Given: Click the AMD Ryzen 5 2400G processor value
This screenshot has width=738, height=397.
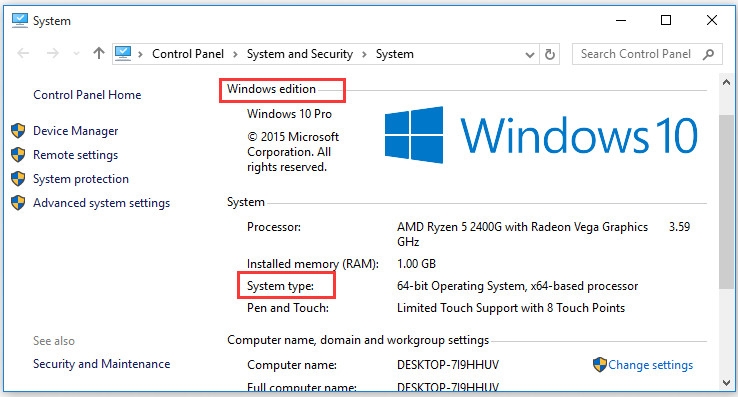Looking at the screenshot, I should (x=522, y=227).
